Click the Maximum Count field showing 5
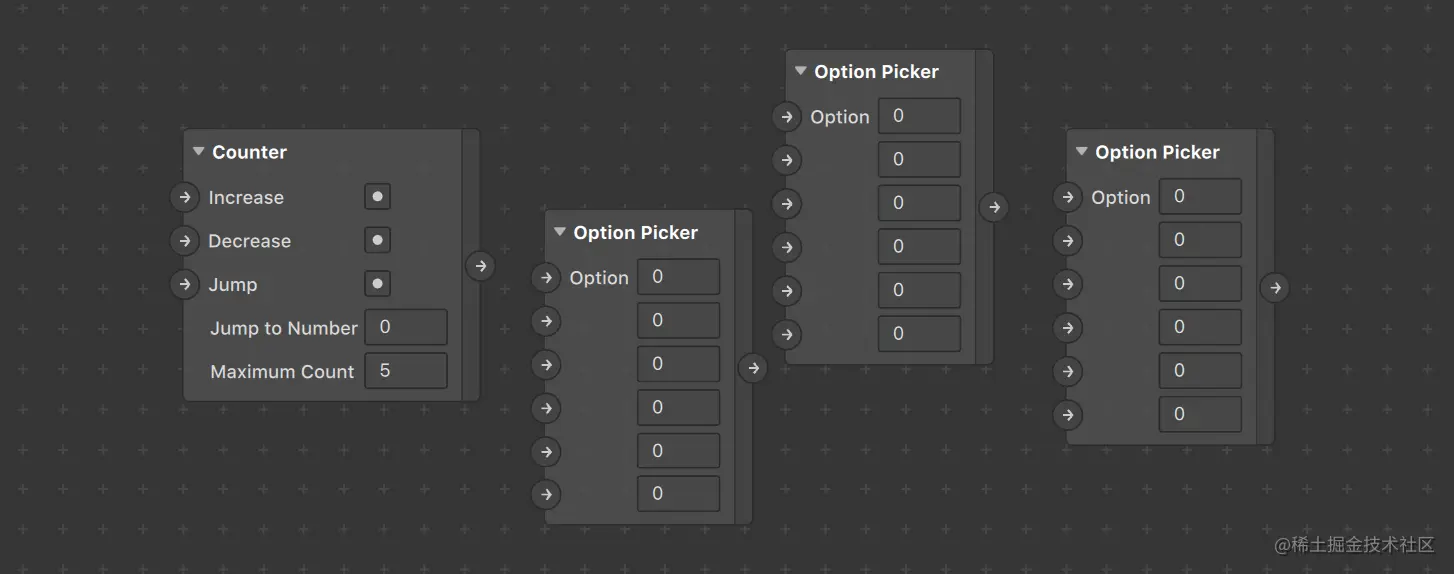The image size is (1454, 574). click(x=405, y=371)
